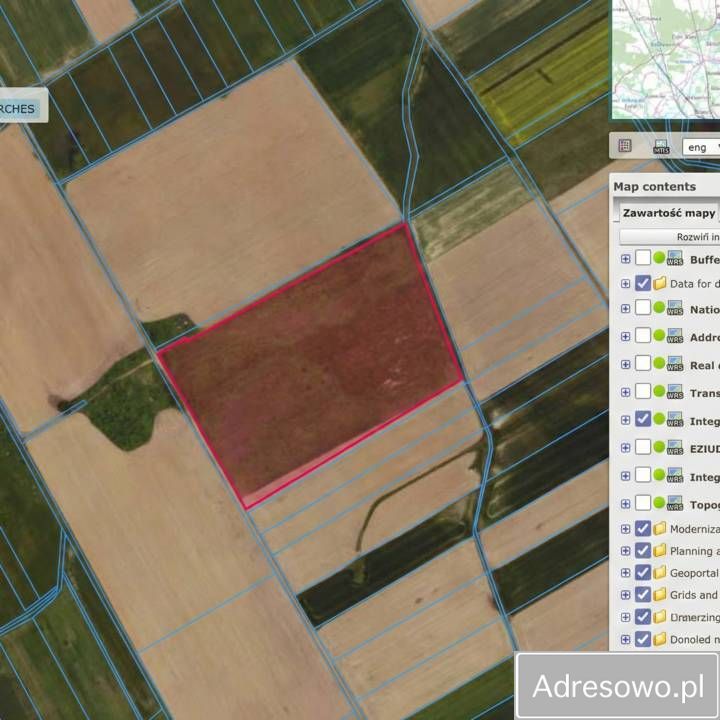Click folder icon of Grids and group
Image resolution: width=720 pixels, height=720 pixels.
point(660,595)
